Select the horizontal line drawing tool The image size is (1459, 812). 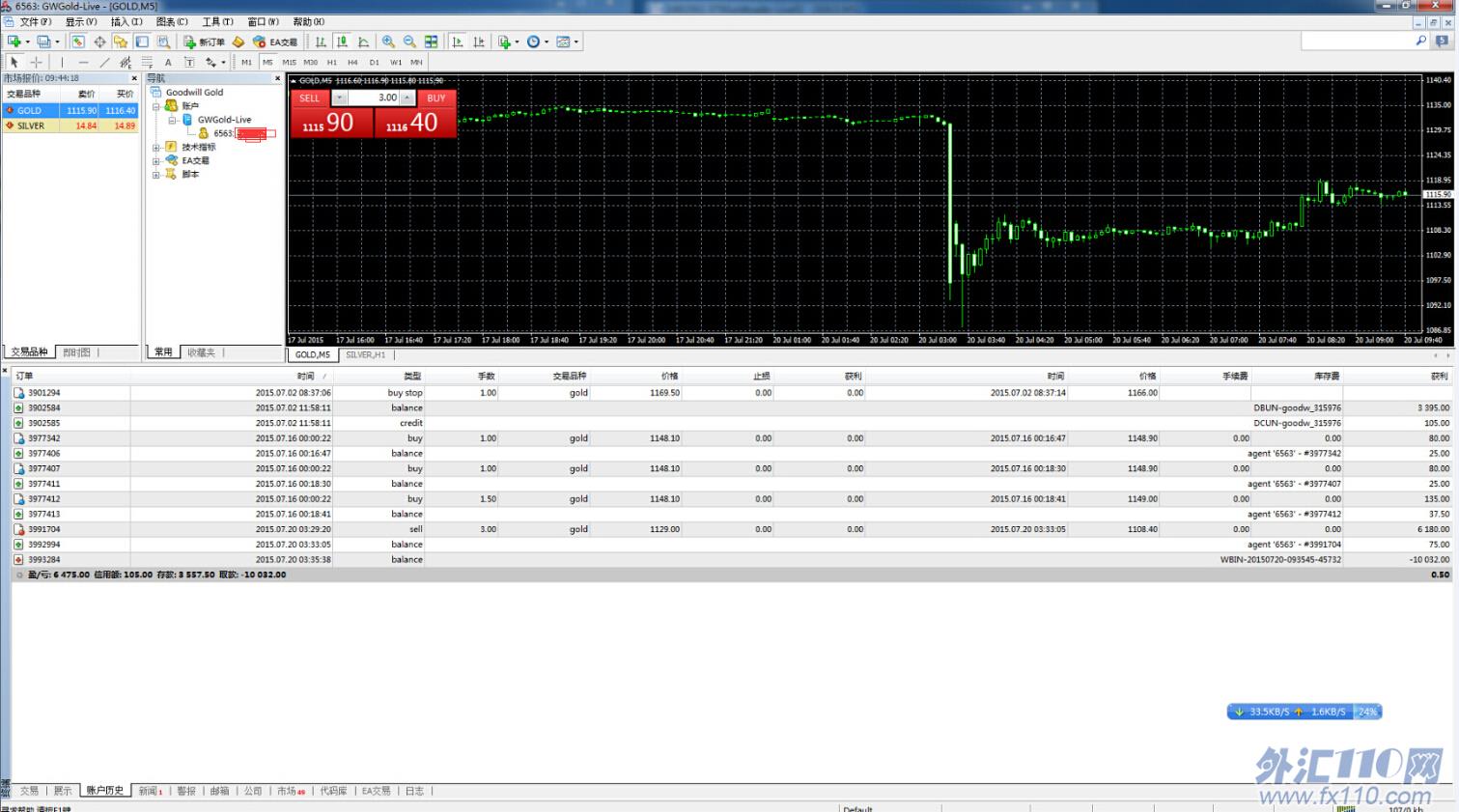coord(83,62)
